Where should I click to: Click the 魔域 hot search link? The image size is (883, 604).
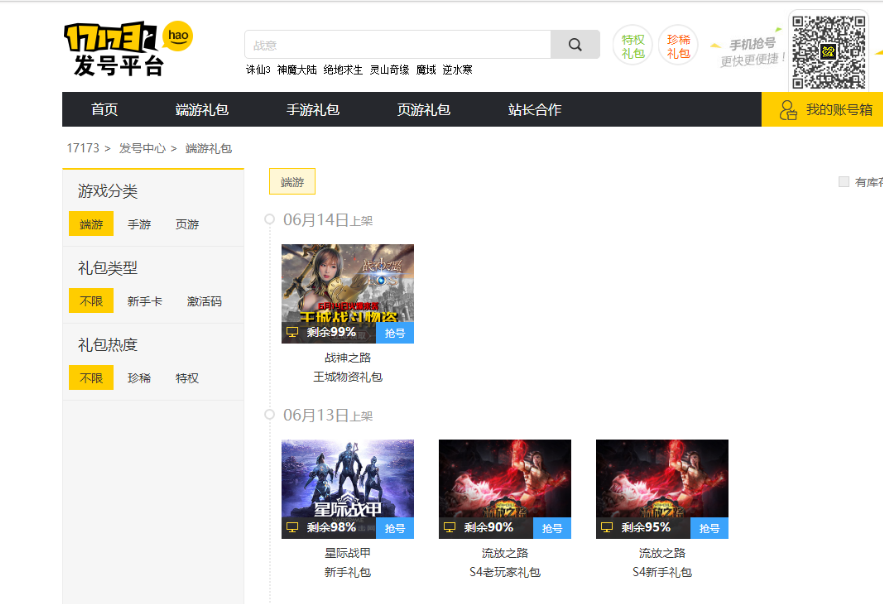click(426, 70)
